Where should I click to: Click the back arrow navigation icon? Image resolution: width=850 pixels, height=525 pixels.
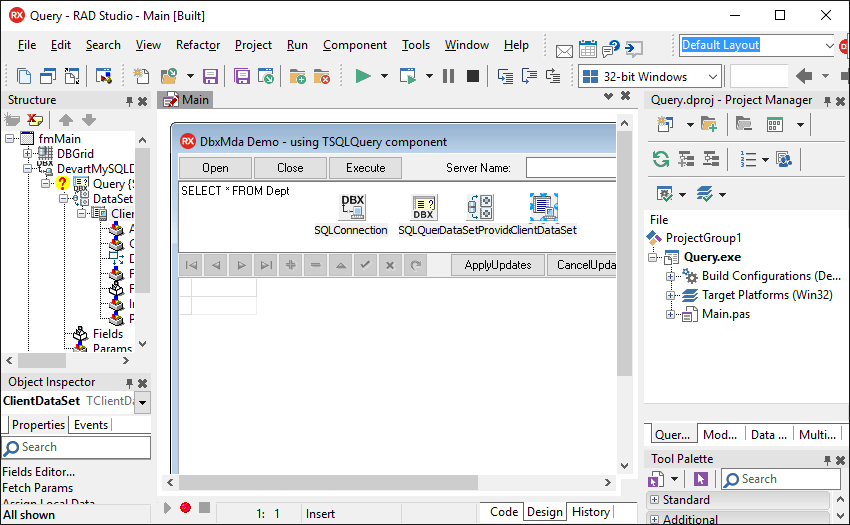pos(804,76)
